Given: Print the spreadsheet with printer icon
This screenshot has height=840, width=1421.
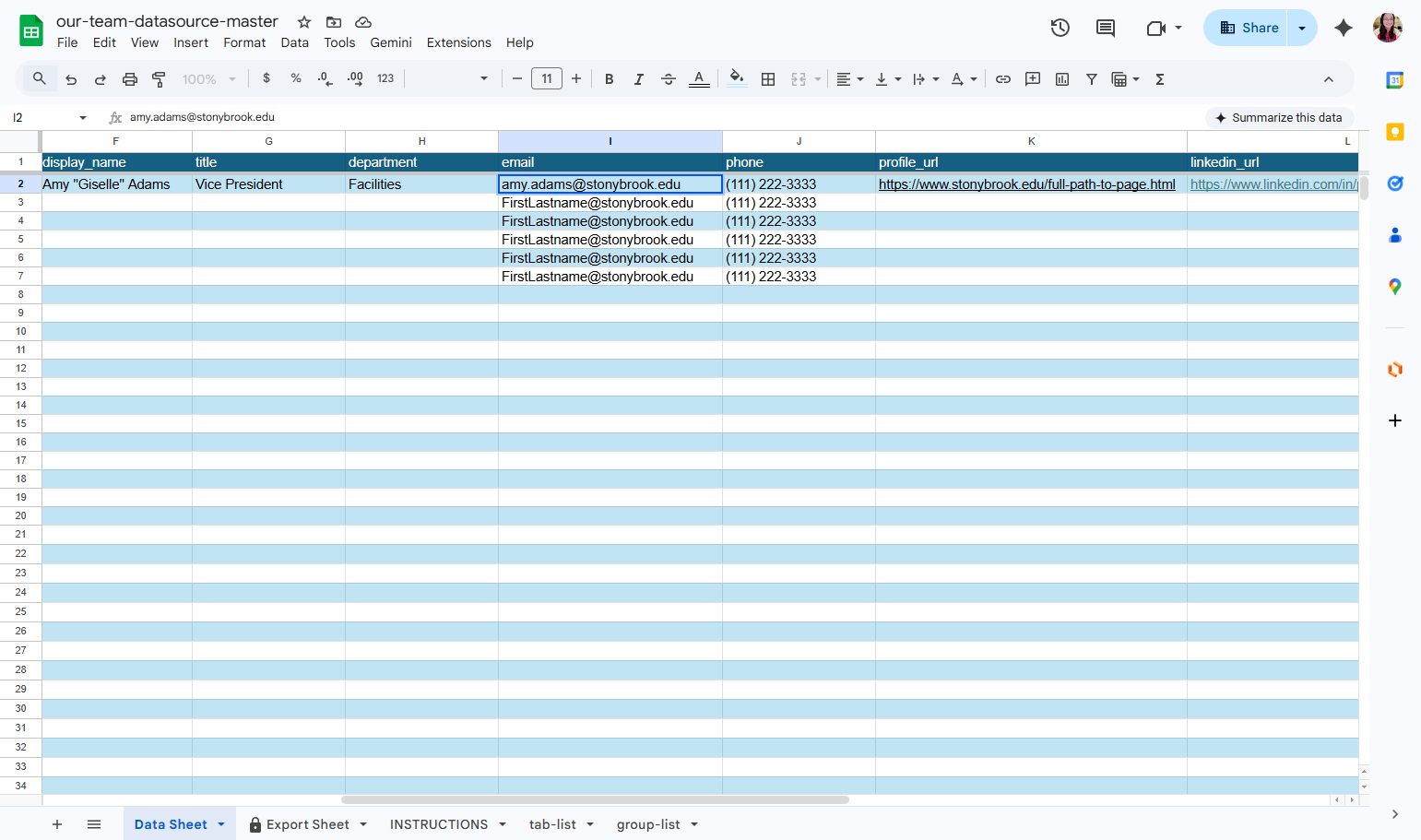Looking at the screenshot, I should tap(130, 79).
